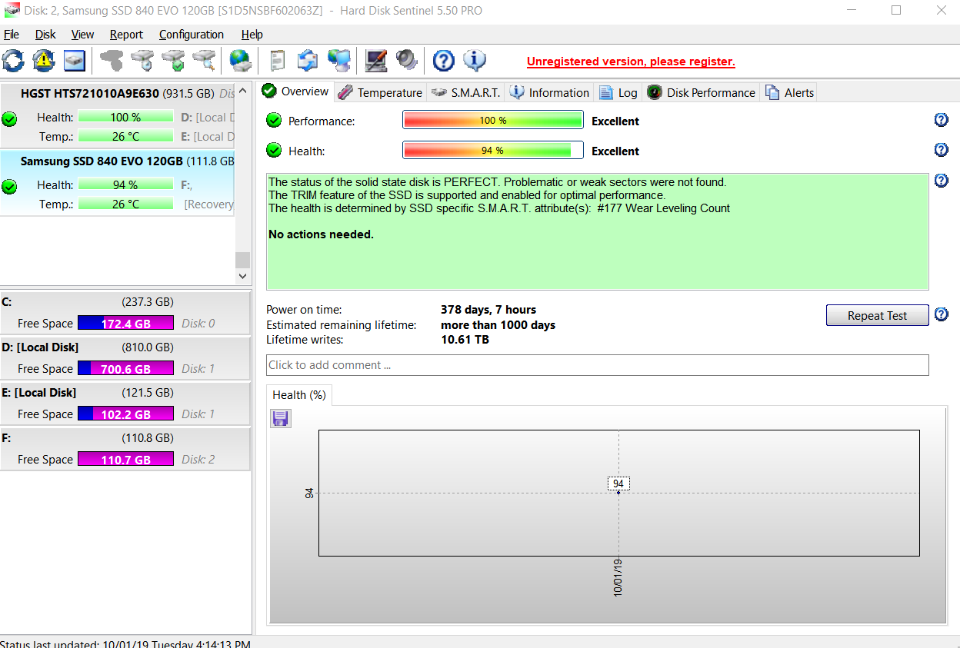This screenshot has height=648, width=960.
Task: Click the disk list scroll up arrow
Action: pyautogui.click(x=242, y=91)
